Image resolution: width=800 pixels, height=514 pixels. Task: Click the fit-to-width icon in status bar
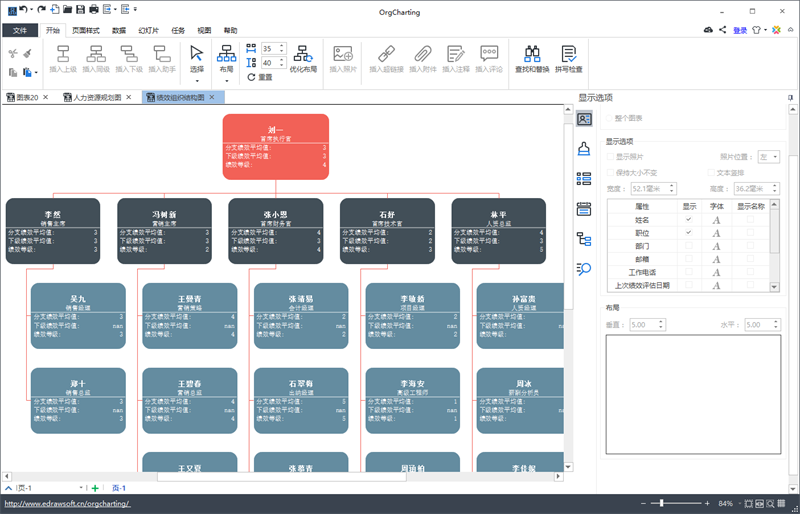pyautogui.click(x=759, y=504)
